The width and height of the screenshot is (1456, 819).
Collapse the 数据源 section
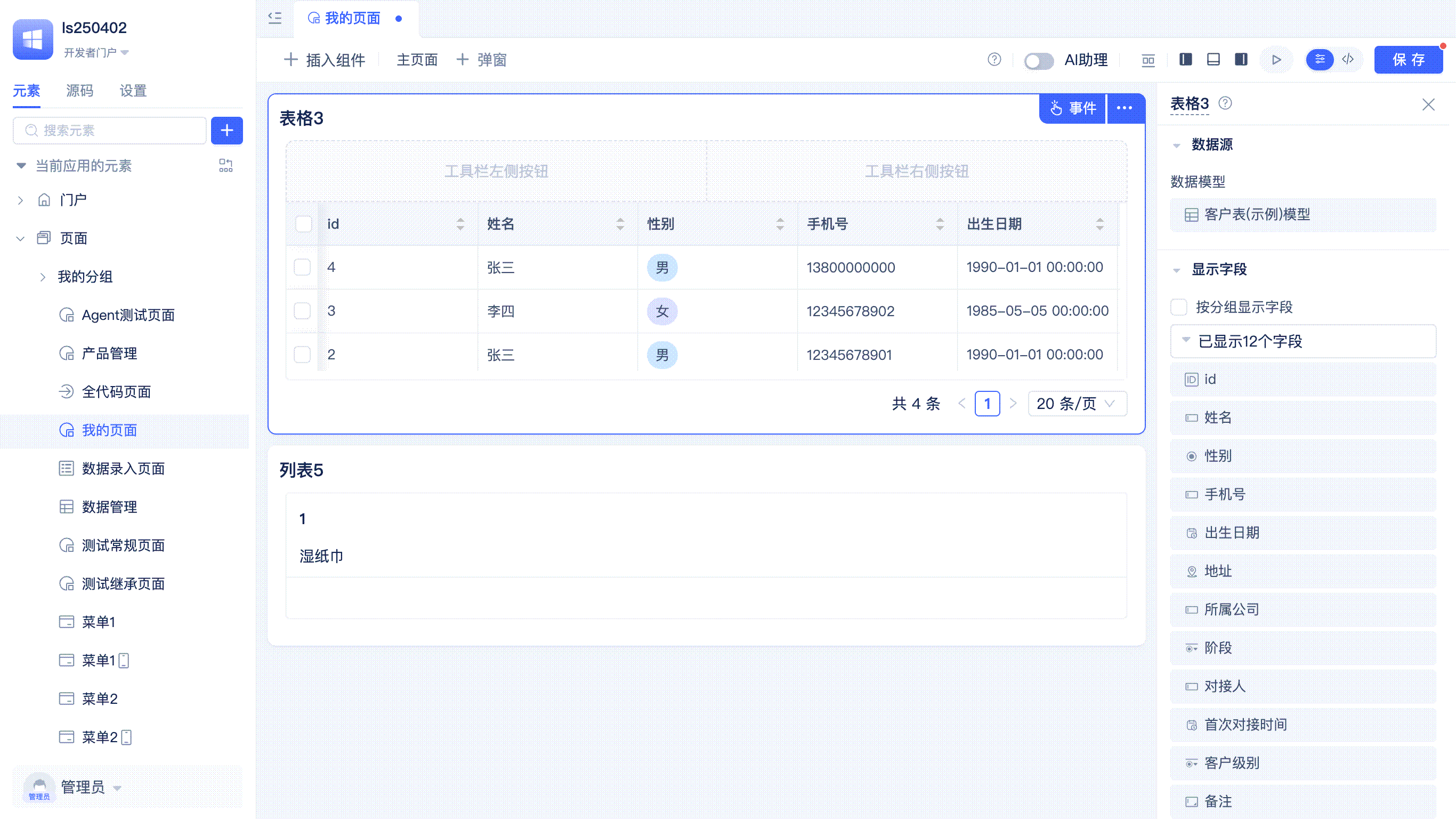point(1177,146)
